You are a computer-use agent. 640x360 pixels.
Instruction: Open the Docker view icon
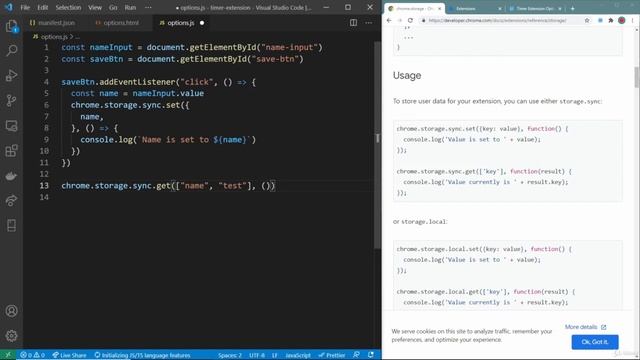click(x=11, y=176)
